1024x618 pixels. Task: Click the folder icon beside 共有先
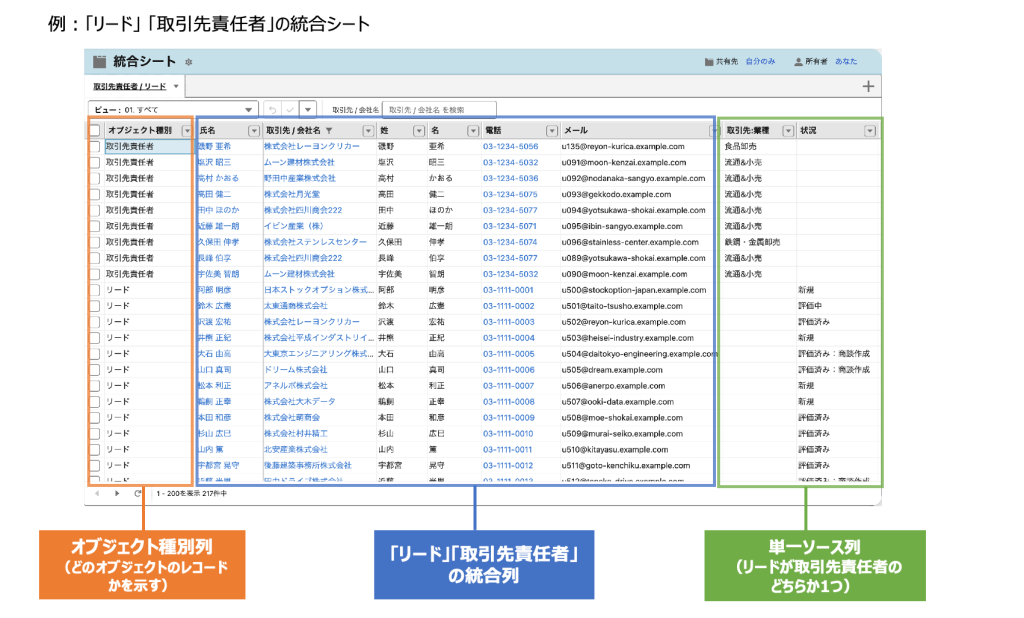point(709,62)
